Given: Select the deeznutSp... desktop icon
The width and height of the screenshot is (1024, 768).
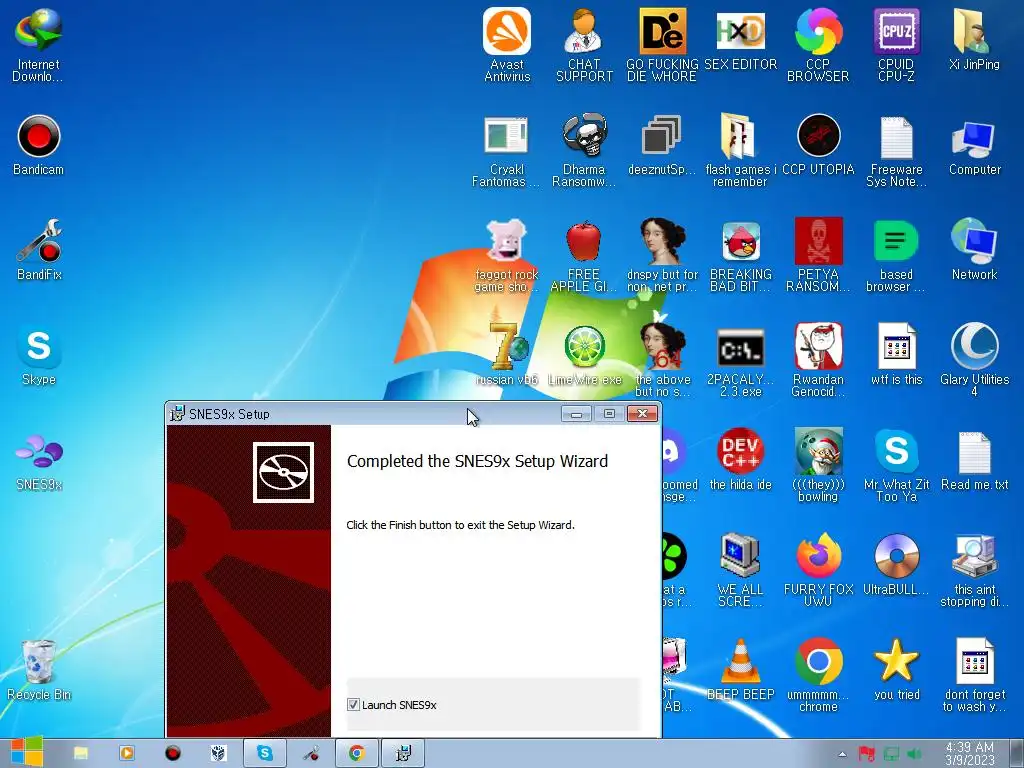Looking at the screenshot, I should pos(662,145).
